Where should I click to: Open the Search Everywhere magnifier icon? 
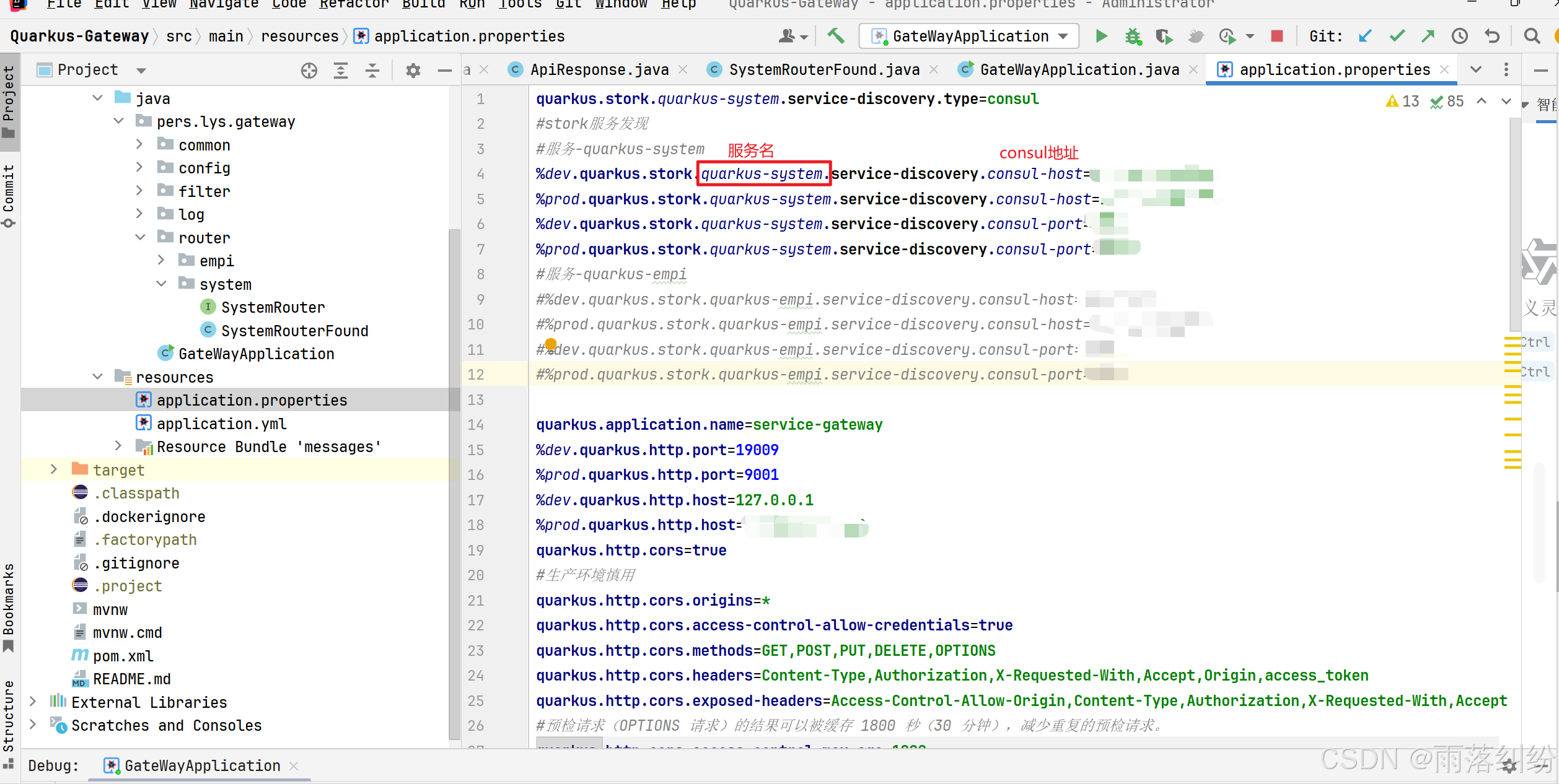(x=1532, y=37)
